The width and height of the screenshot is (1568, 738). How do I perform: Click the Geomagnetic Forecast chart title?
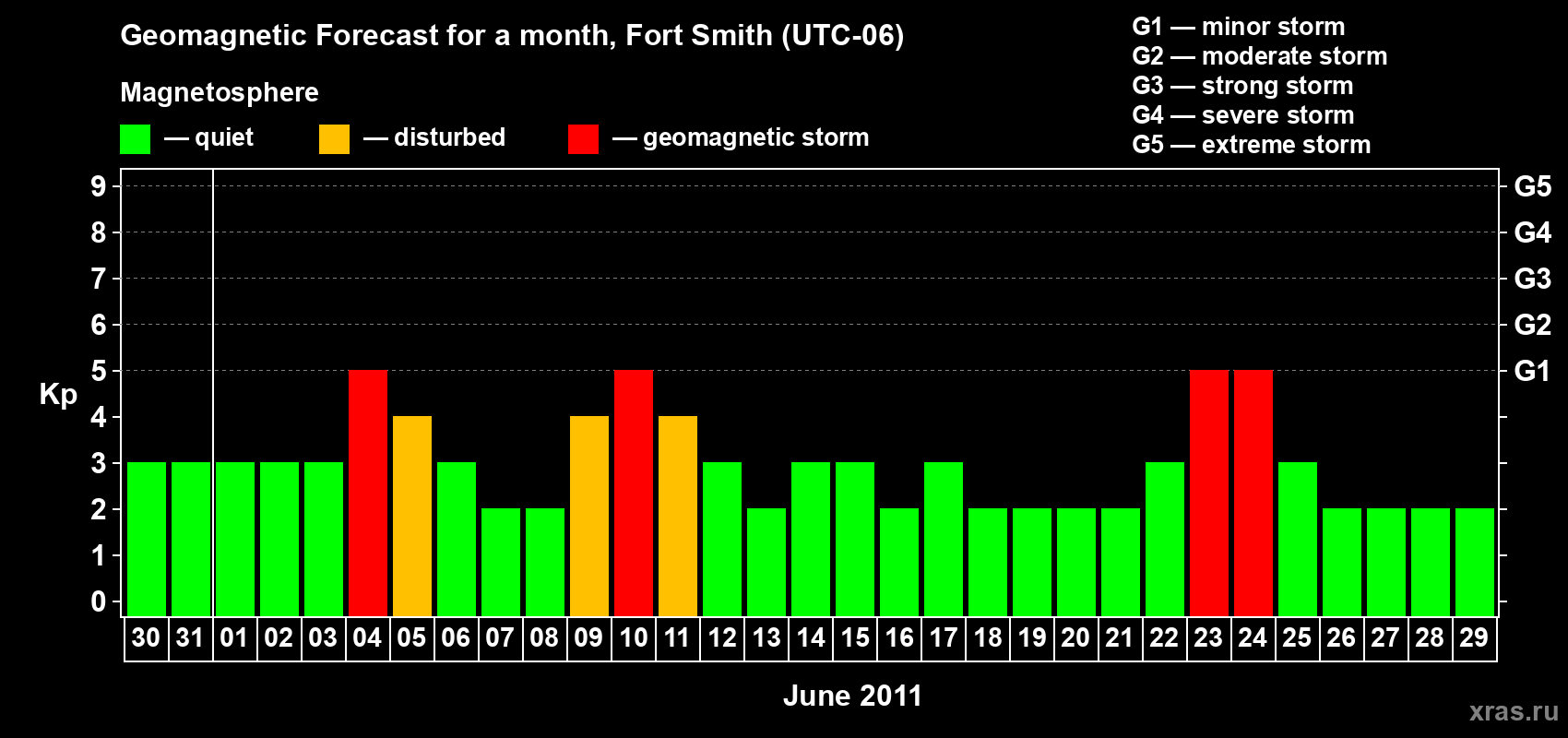(512, 36)
